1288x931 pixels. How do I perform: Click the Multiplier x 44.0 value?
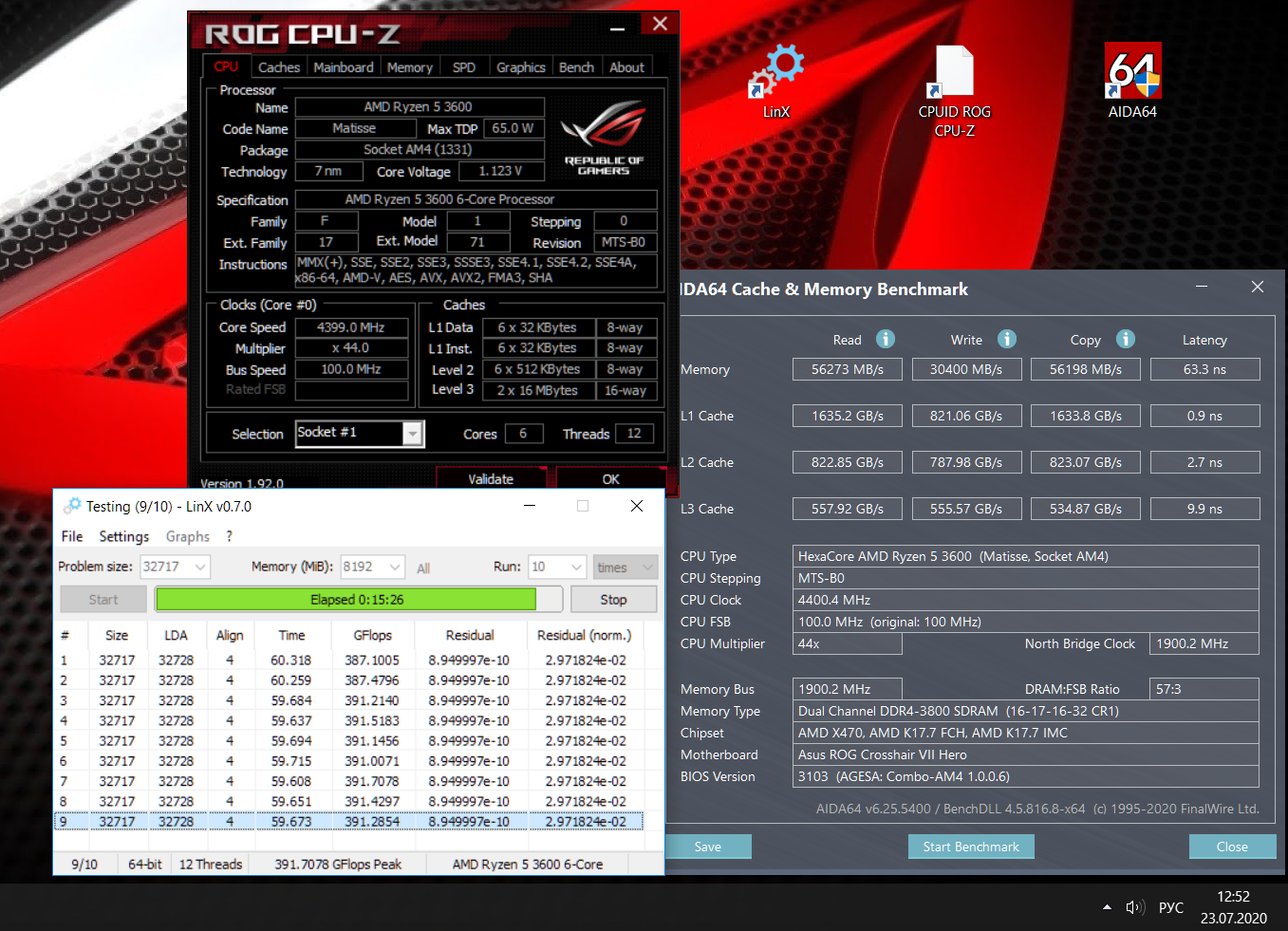351,348
